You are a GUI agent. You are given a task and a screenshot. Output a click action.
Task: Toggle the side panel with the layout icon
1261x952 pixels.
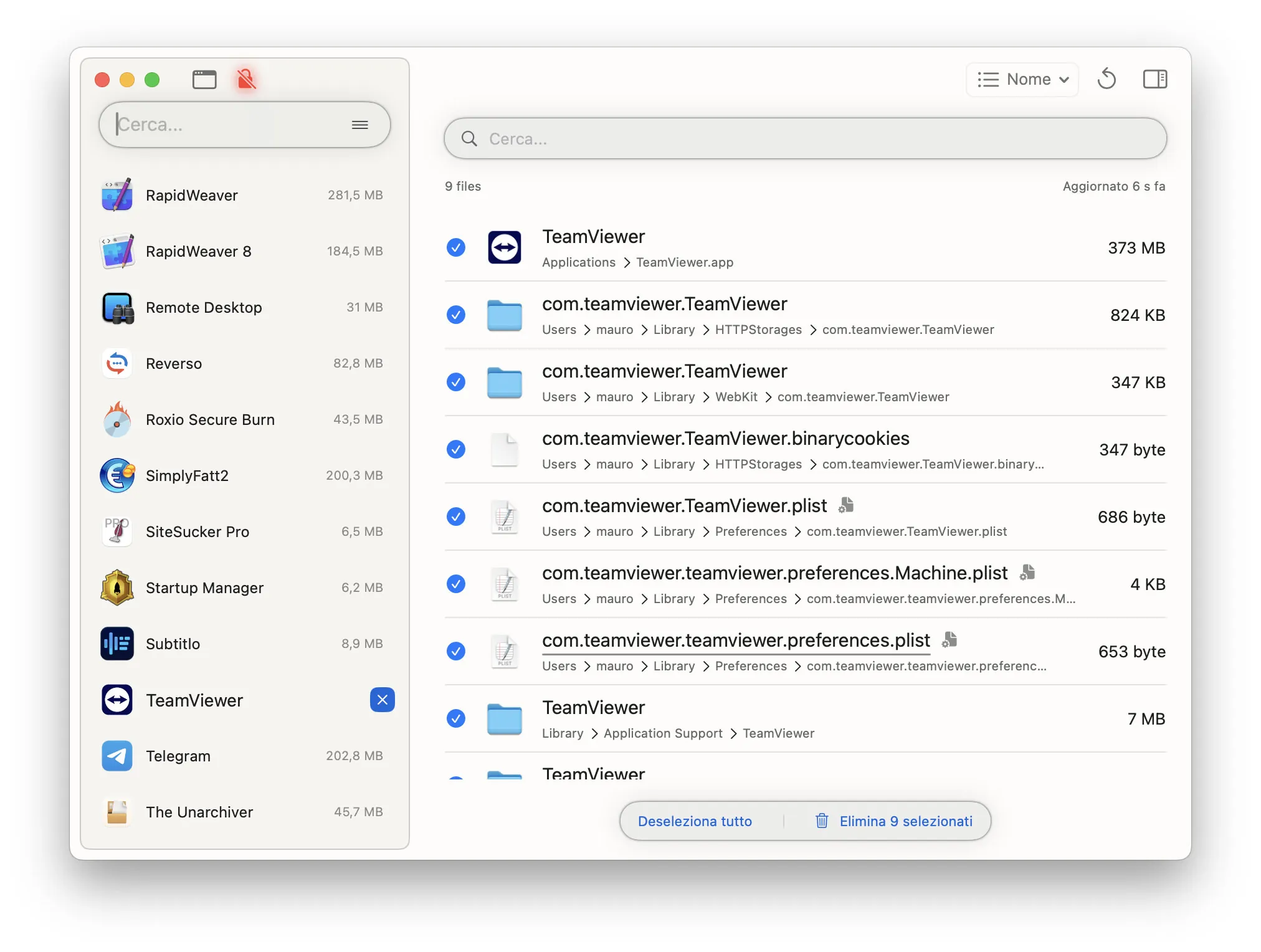(1154, 79)
